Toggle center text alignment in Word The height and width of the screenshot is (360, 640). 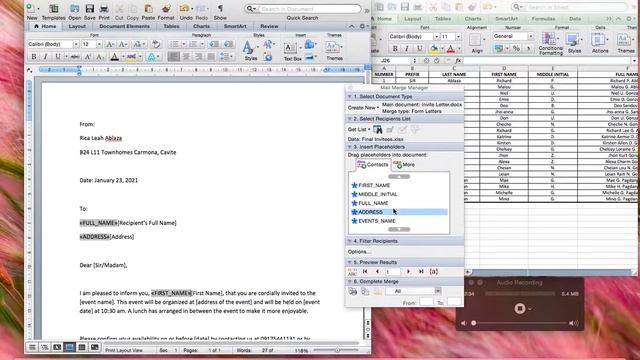tap(186, 57)
